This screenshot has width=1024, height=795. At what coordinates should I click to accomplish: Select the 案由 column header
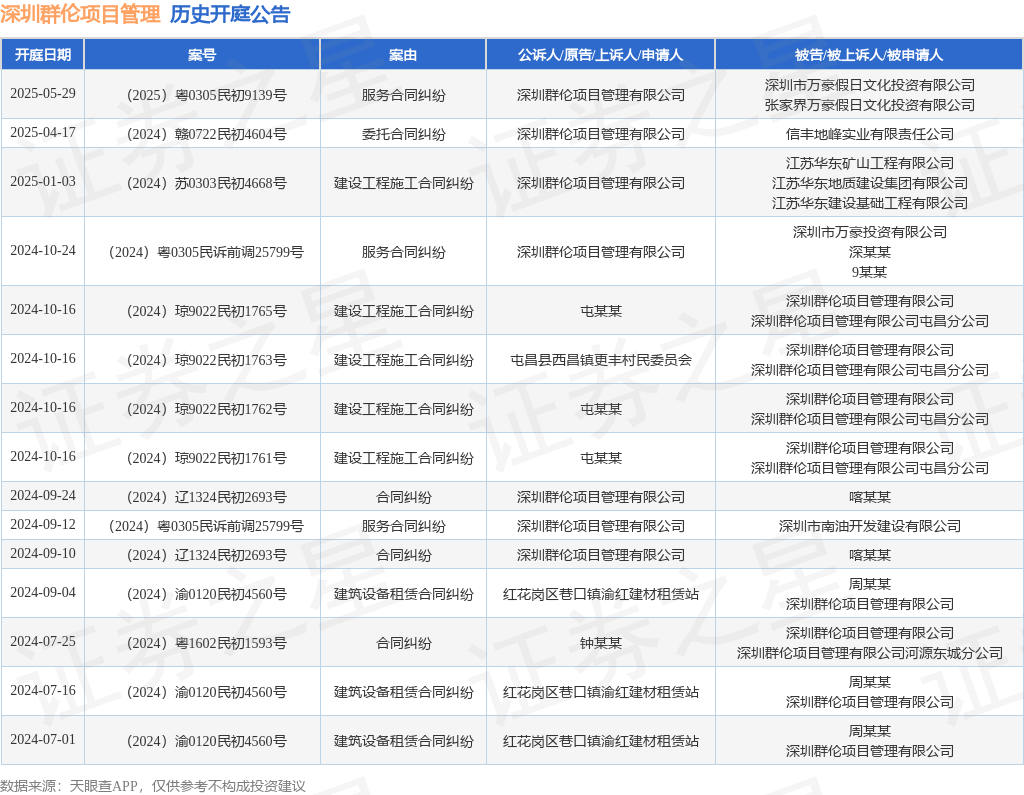point(403,54)
